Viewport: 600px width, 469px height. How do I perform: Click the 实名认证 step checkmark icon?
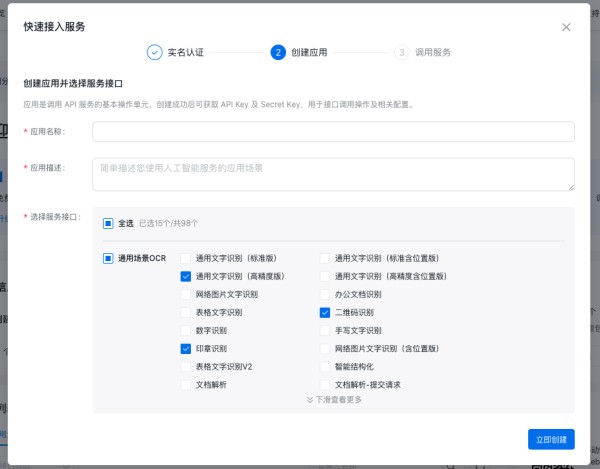coord(154,52)
